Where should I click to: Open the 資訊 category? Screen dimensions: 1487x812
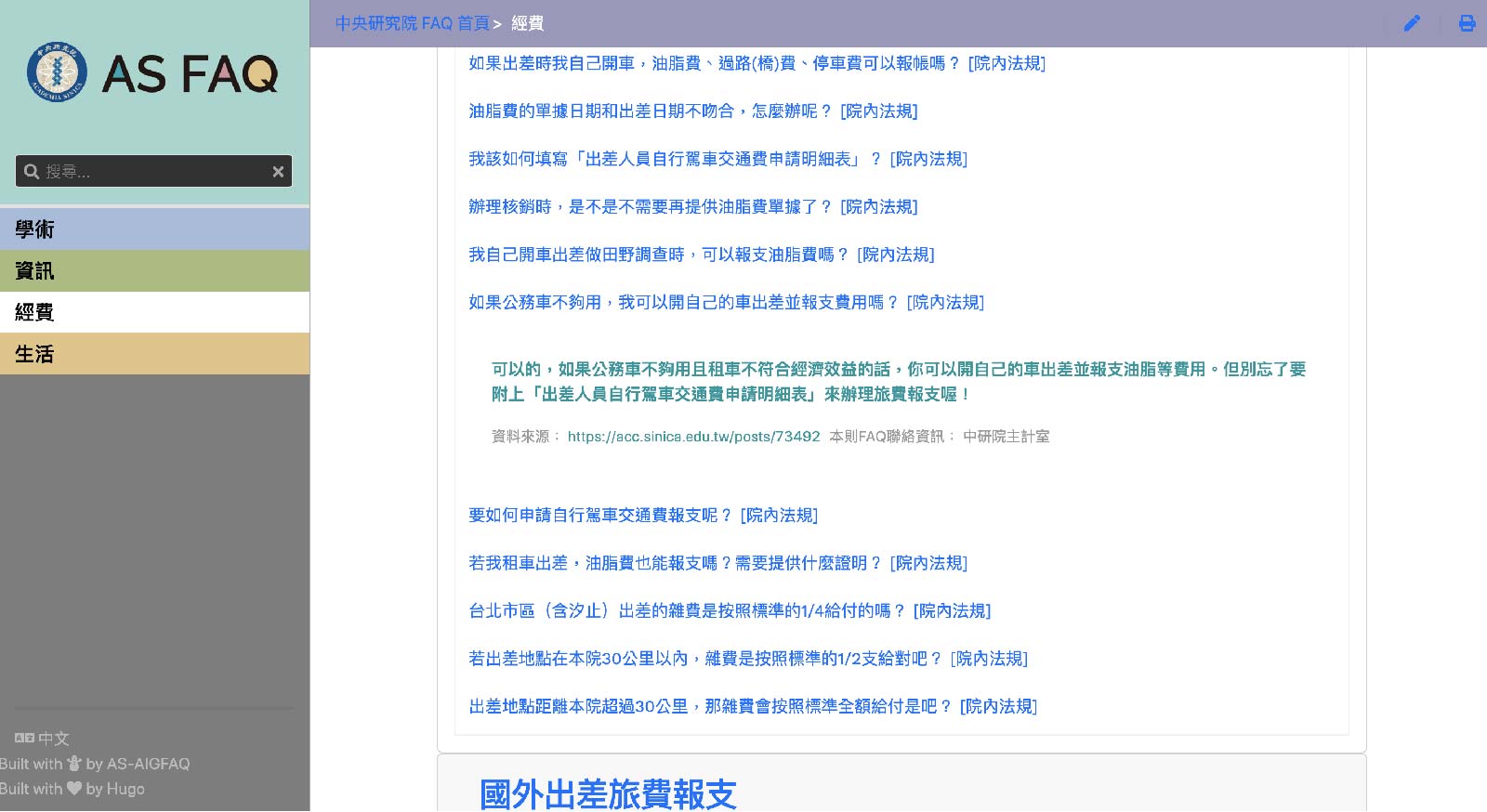pos(154,271)
